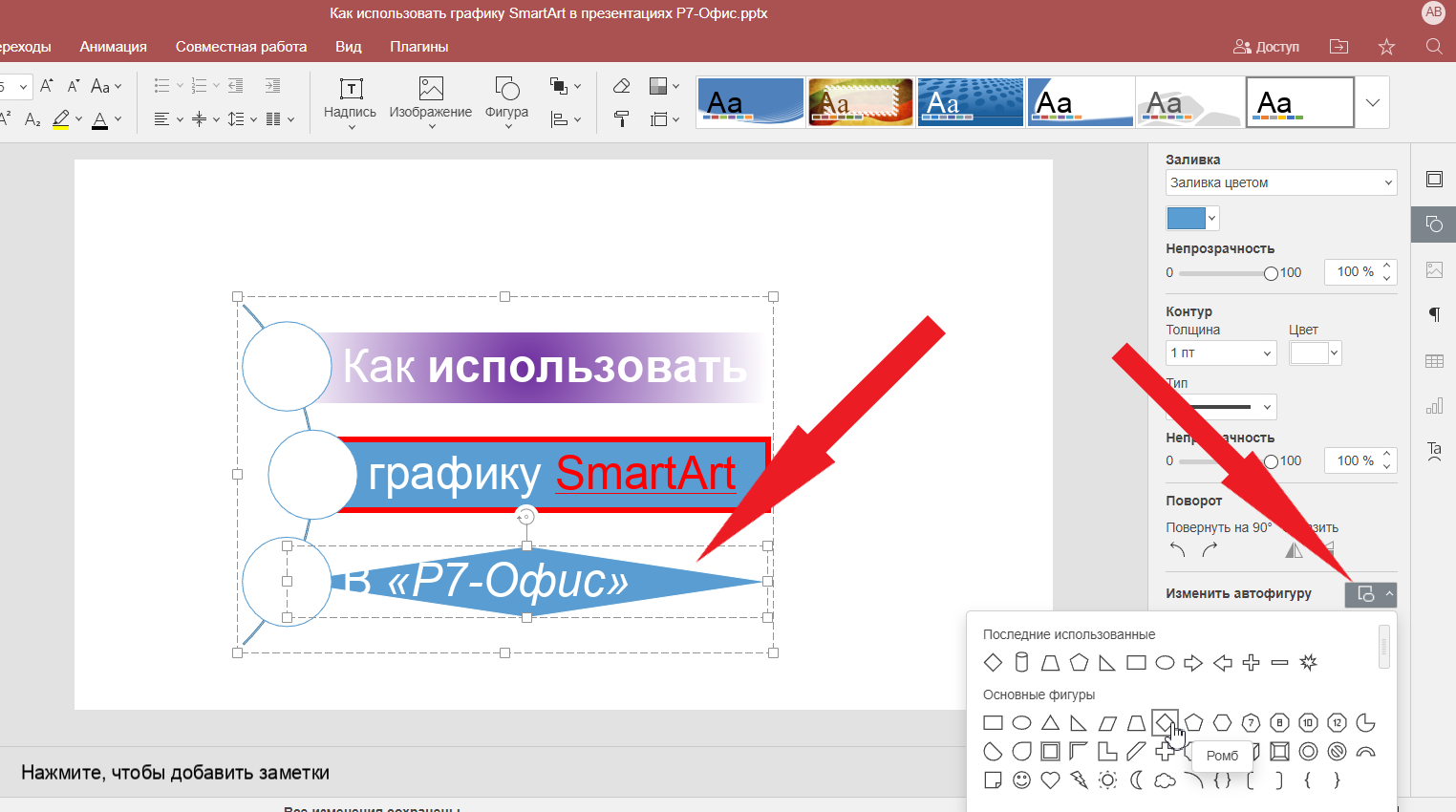Rotate the shape 90° clockwise
The width and height of the screenshot is (1456, 812).
click(1210, 550)
